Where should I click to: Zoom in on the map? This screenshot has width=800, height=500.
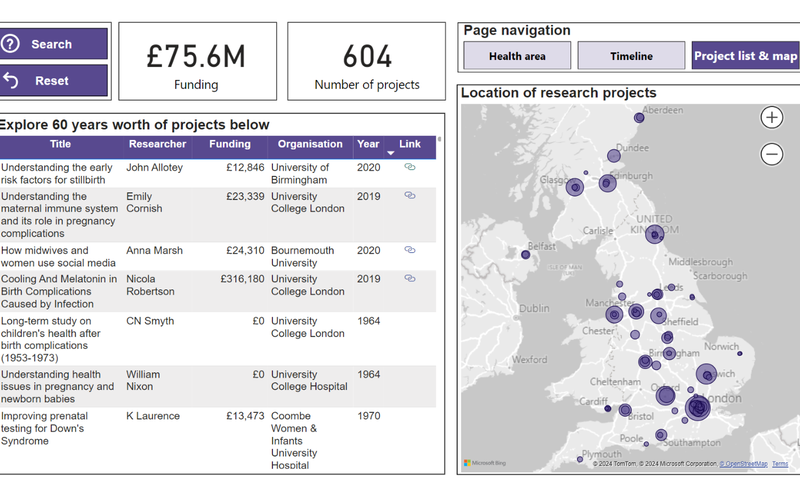(x=772, y=118)
